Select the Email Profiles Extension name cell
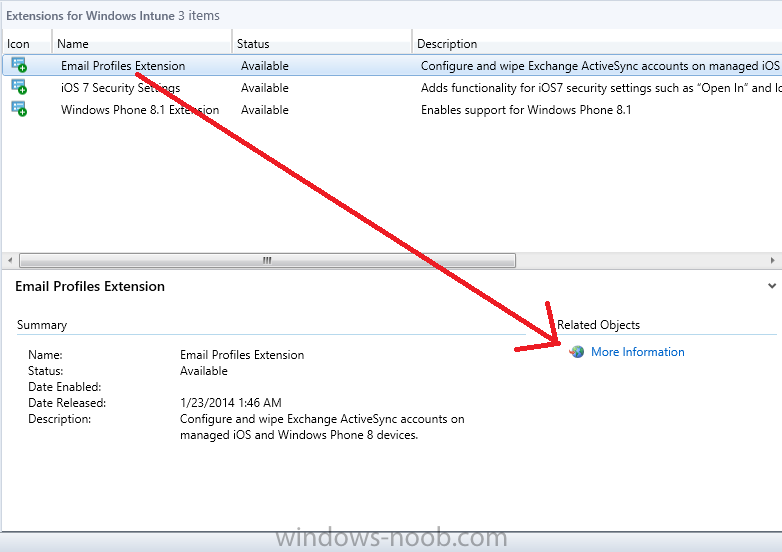Viewport: 782px width, 552px height. pyautogui.click(x=123, y=66)
